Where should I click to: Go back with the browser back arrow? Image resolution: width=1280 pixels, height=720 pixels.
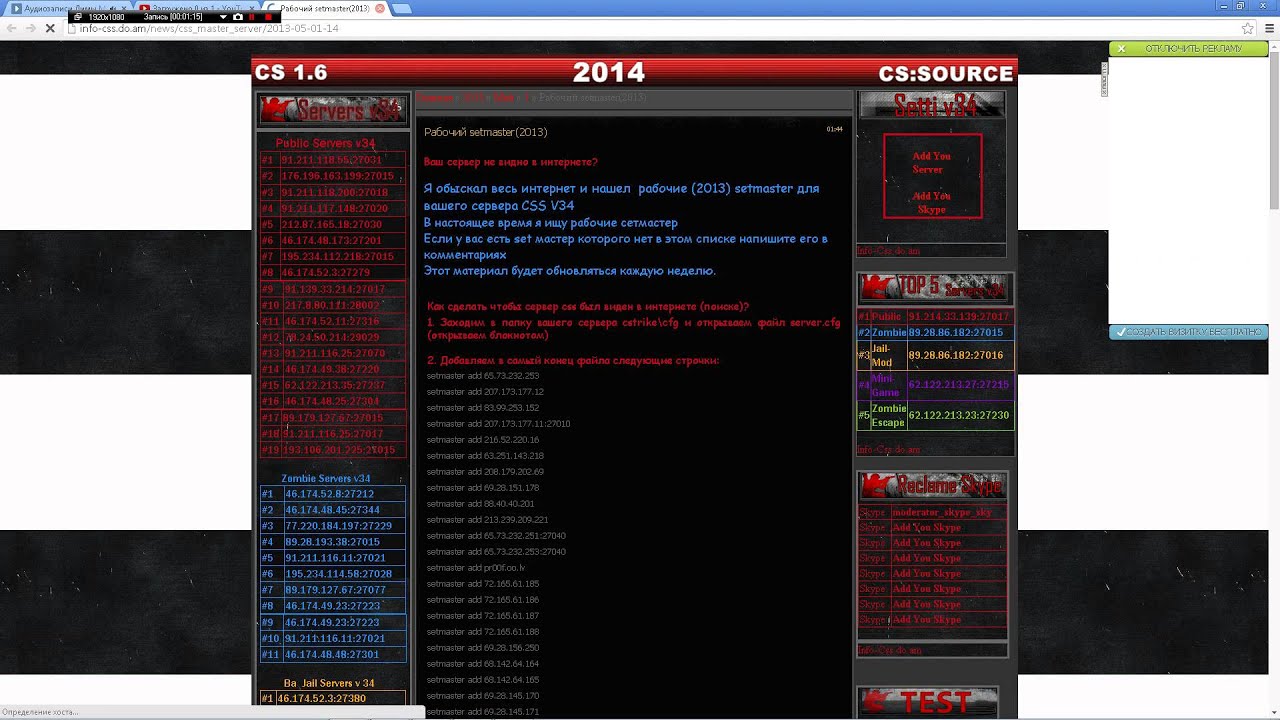[x=11, y=29]
